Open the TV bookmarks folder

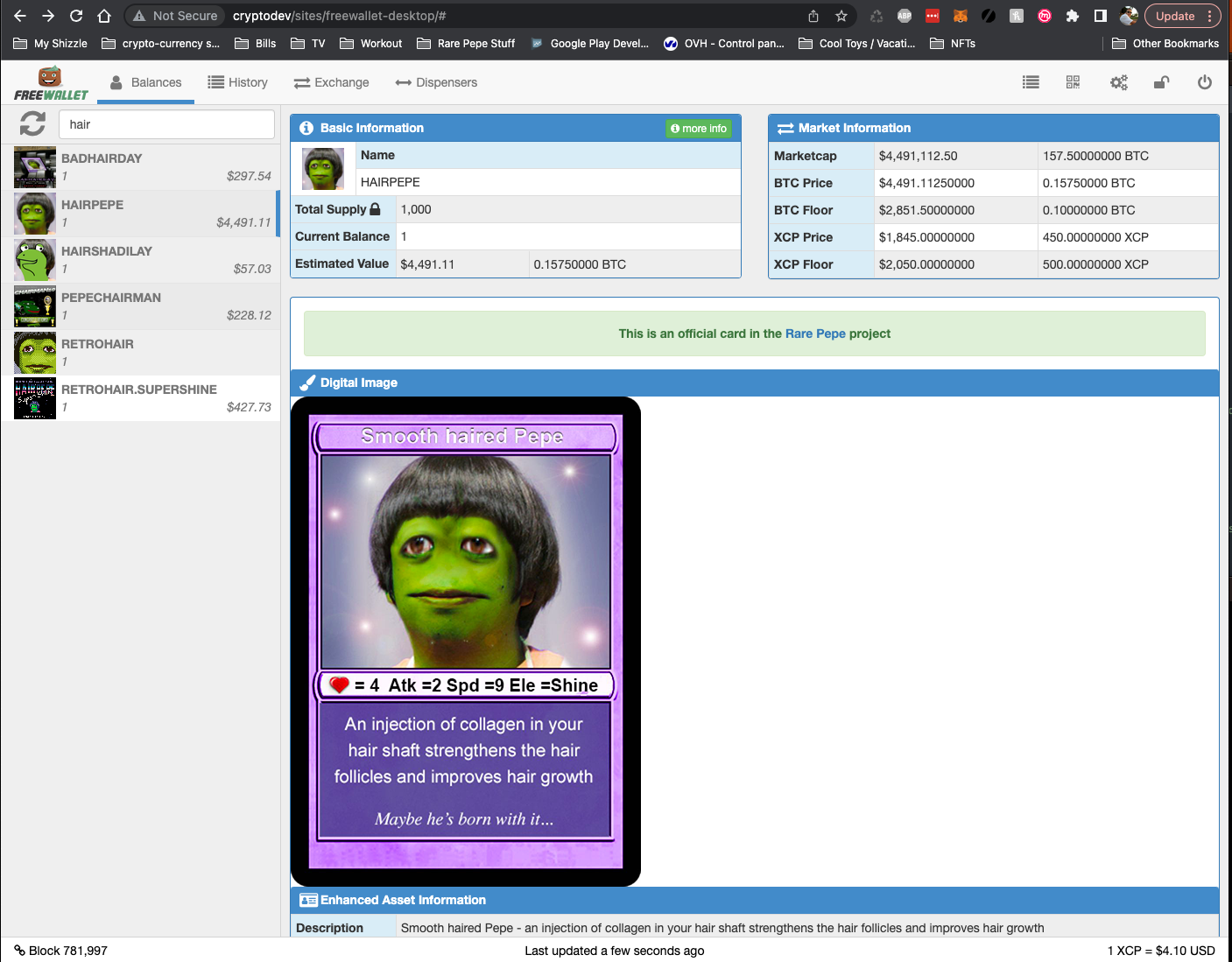[x=308, y=43]
